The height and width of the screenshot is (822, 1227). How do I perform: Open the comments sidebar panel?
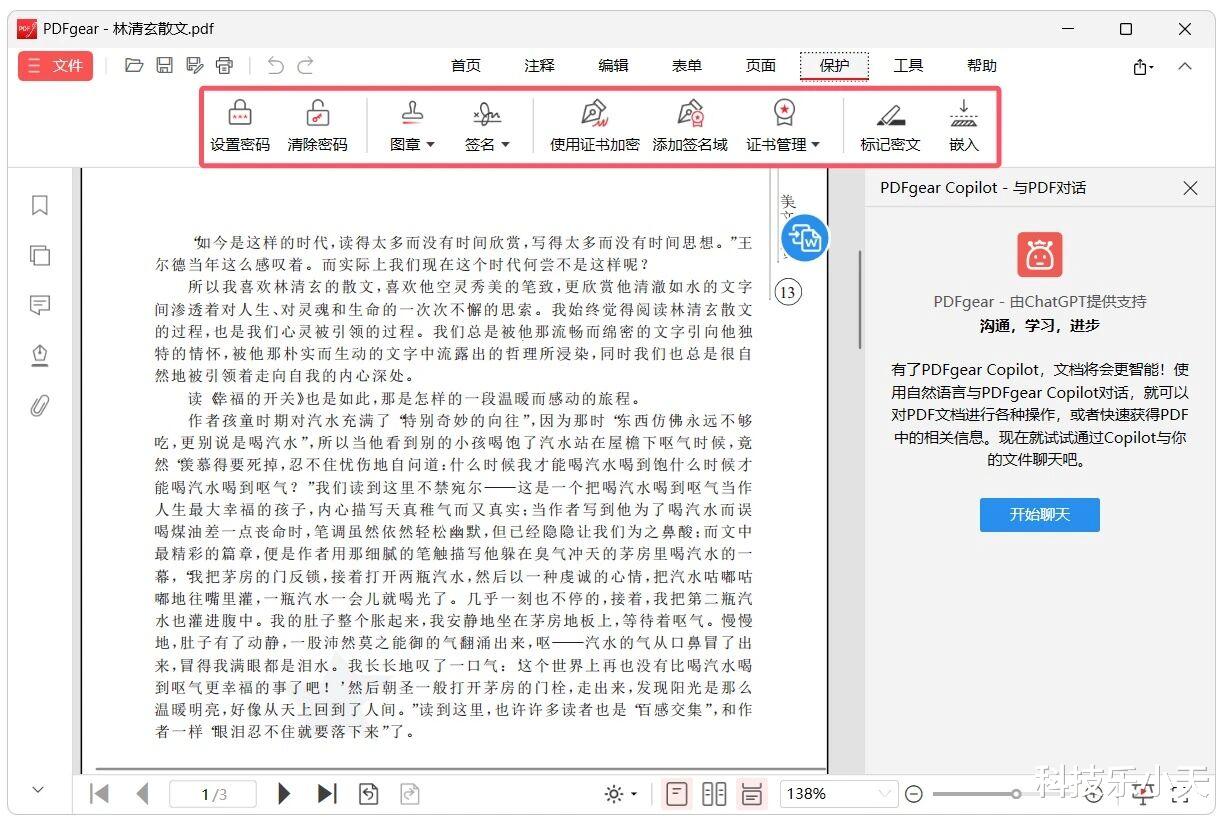(x=40, y=305)
